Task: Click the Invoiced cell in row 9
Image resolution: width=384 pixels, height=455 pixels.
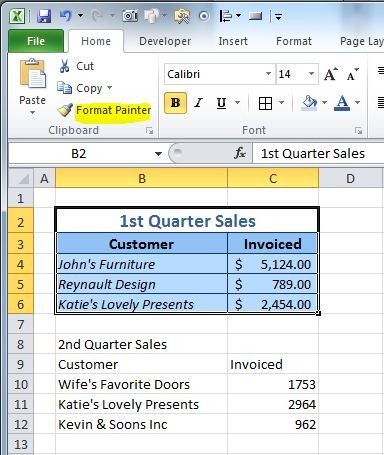Action: pyautogui.click(x=273, y=364)
